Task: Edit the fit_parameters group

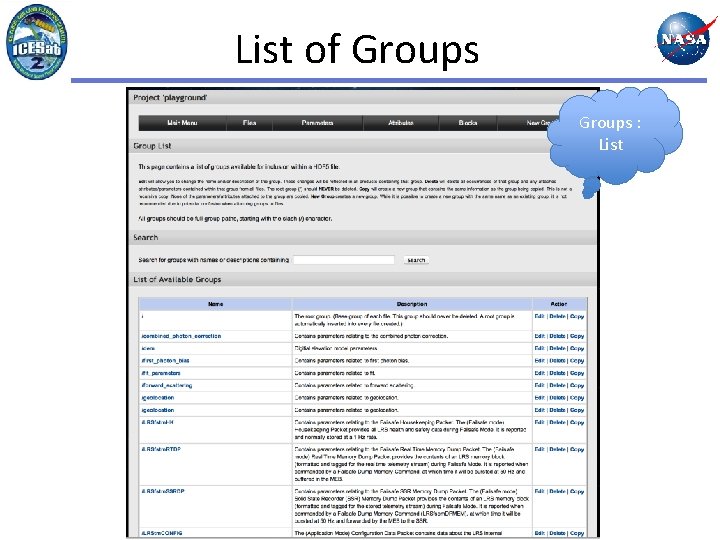Action: pos(540,373)
